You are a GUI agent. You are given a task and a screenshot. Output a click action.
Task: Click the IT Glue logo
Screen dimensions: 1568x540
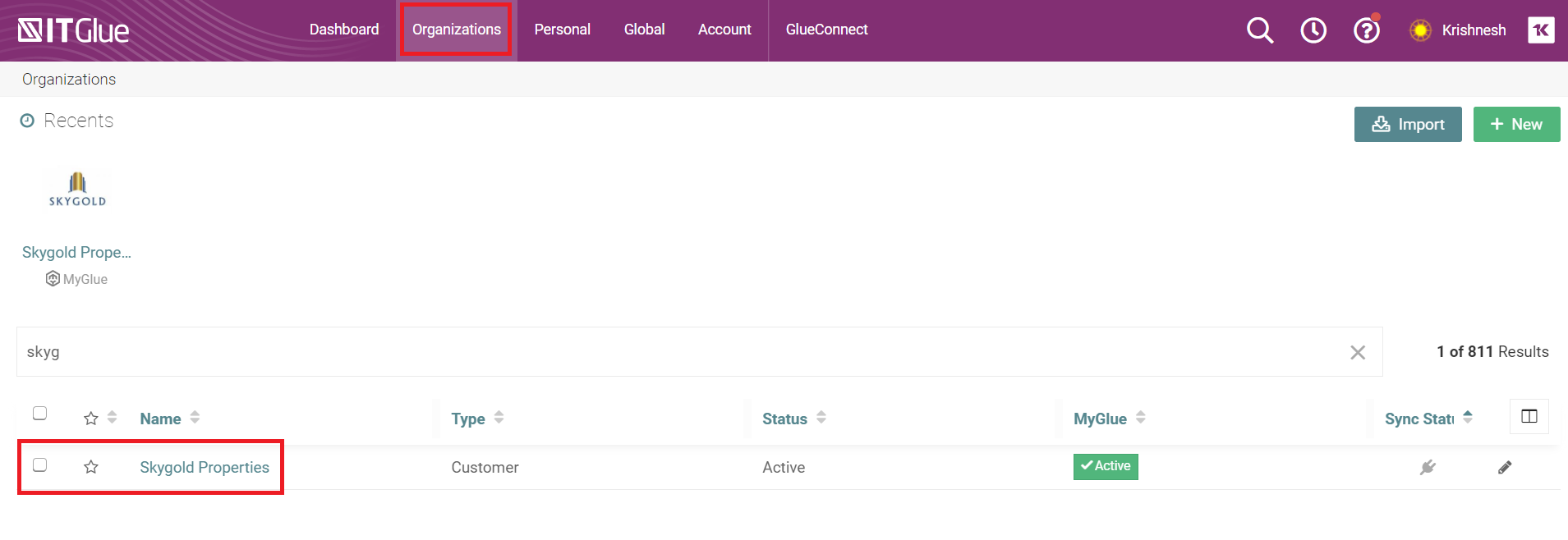(74, 30)
